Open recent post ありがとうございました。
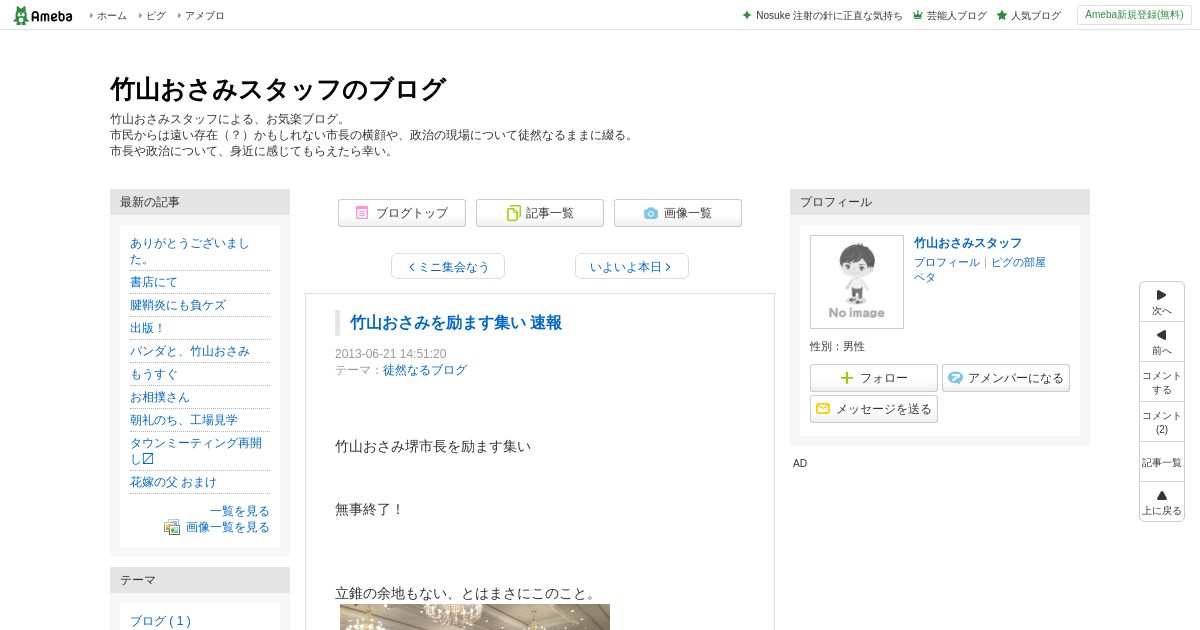The height and width of the screenshot is (630, 1200). [189, 251]
